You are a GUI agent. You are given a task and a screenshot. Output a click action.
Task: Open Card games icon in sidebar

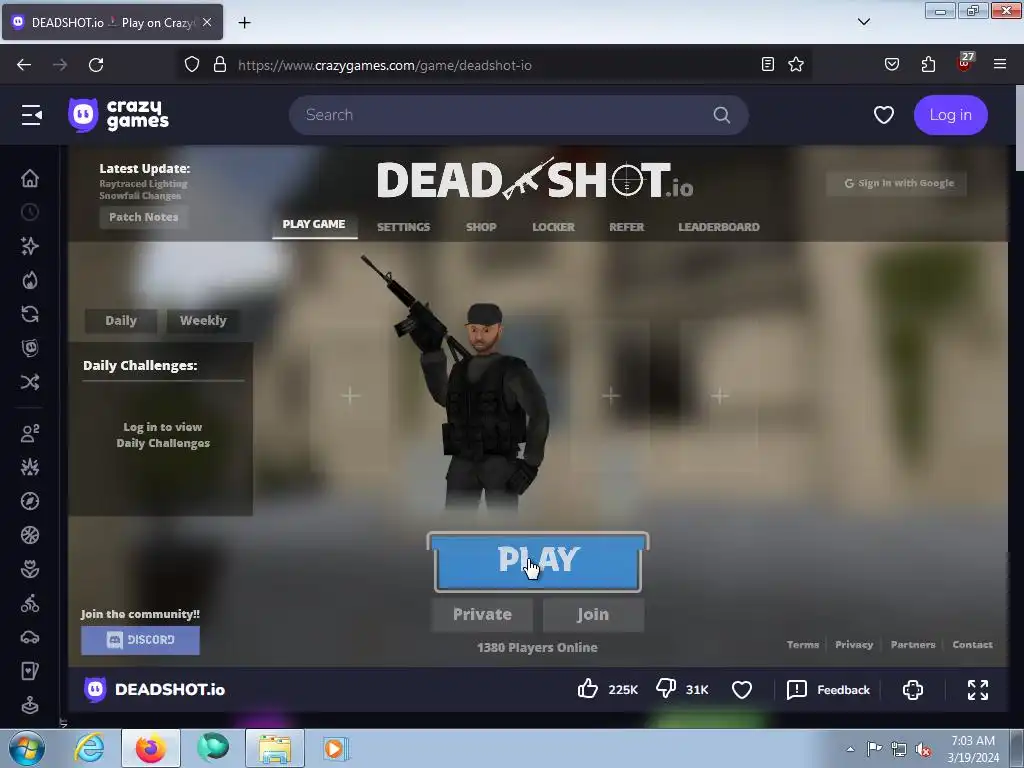30,671
